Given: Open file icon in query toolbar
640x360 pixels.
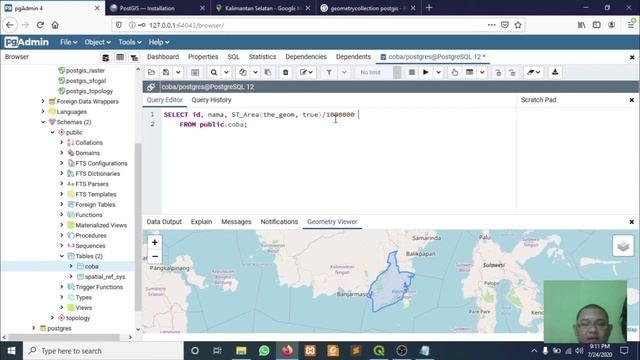Looking at the screenshot, I should tap(151, 72).
